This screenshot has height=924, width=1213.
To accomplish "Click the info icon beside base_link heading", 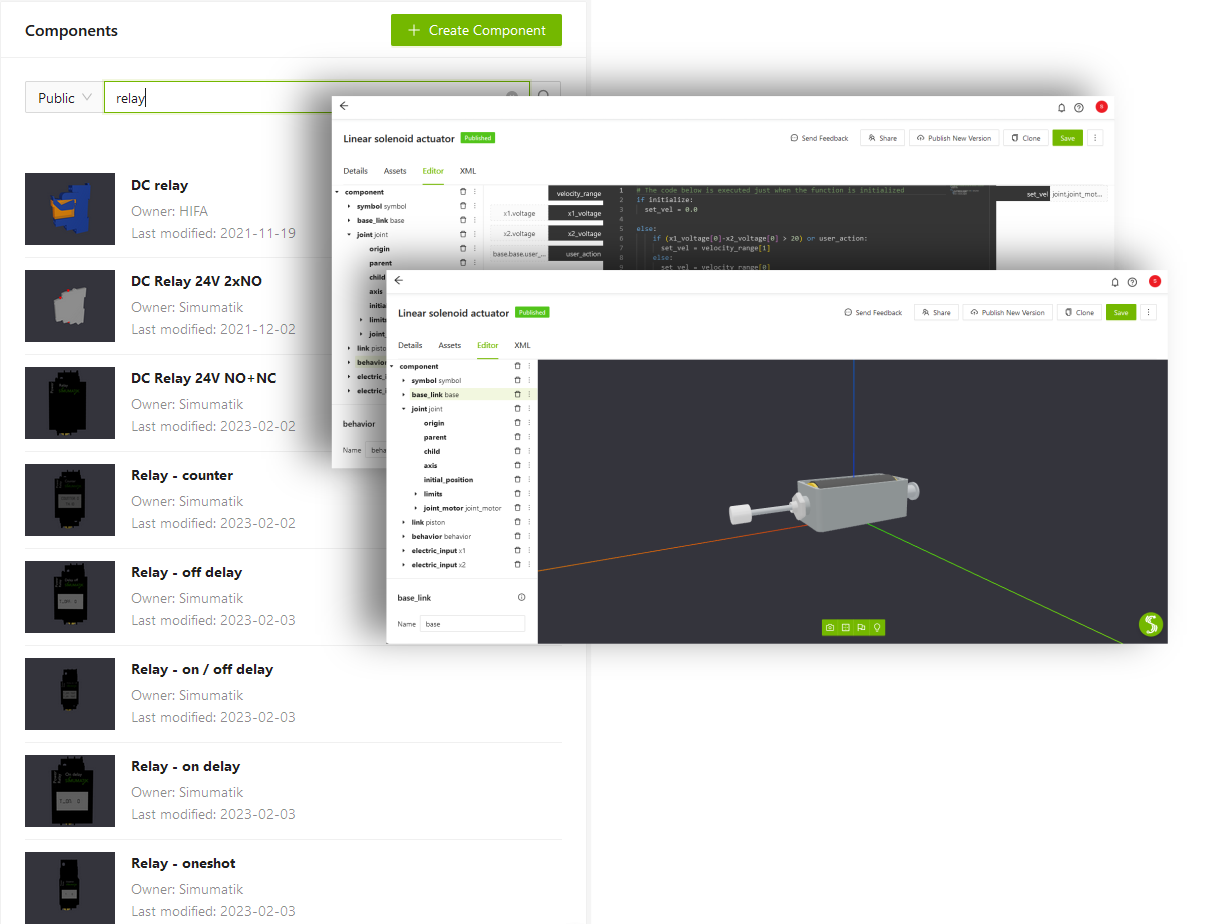I will point(521,597).
